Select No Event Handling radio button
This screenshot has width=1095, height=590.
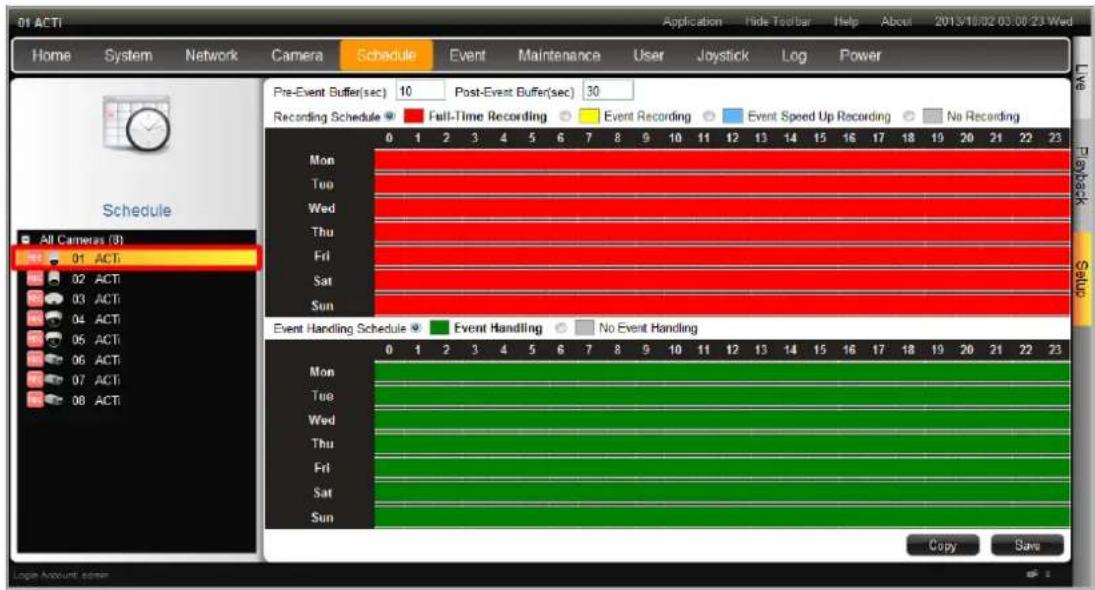[560, 327]
